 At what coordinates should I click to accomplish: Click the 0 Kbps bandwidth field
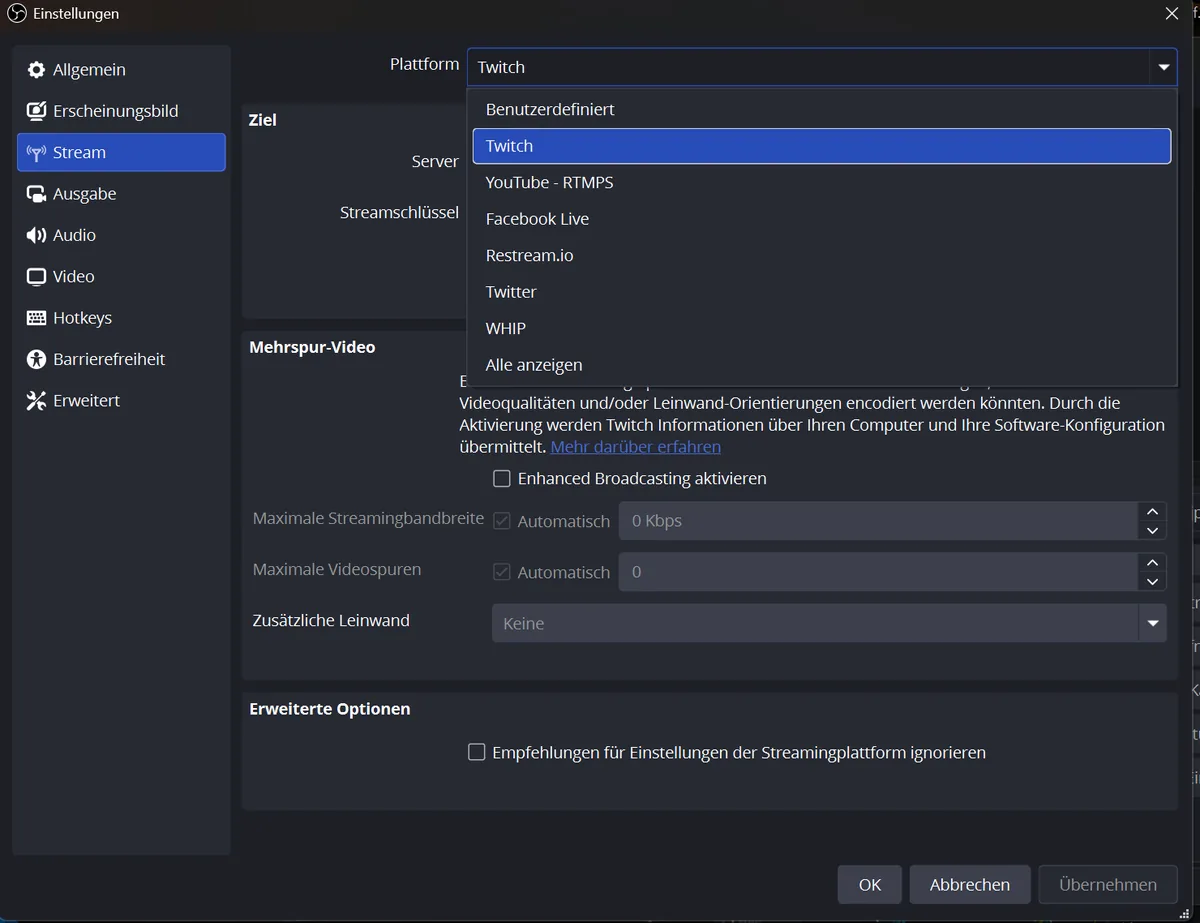click(879, 521)
